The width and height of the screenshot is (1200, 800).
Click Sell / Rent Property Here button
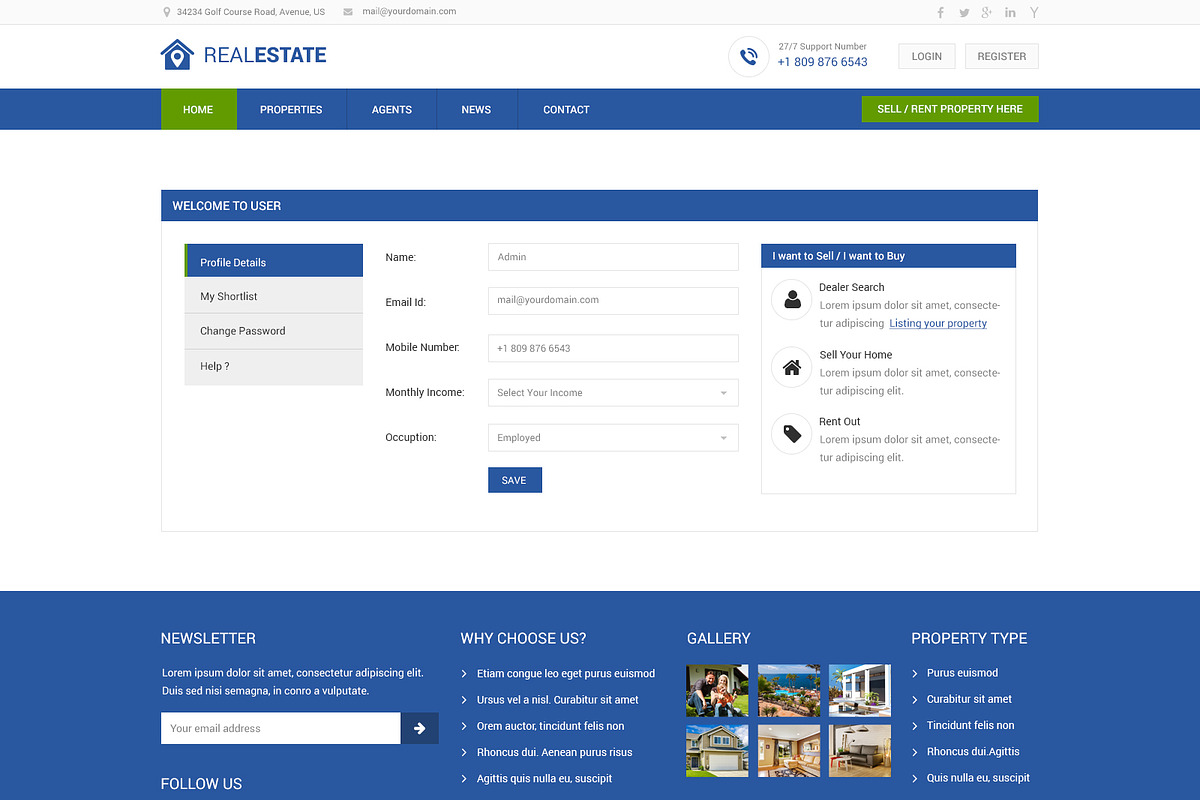pos(950,109)
